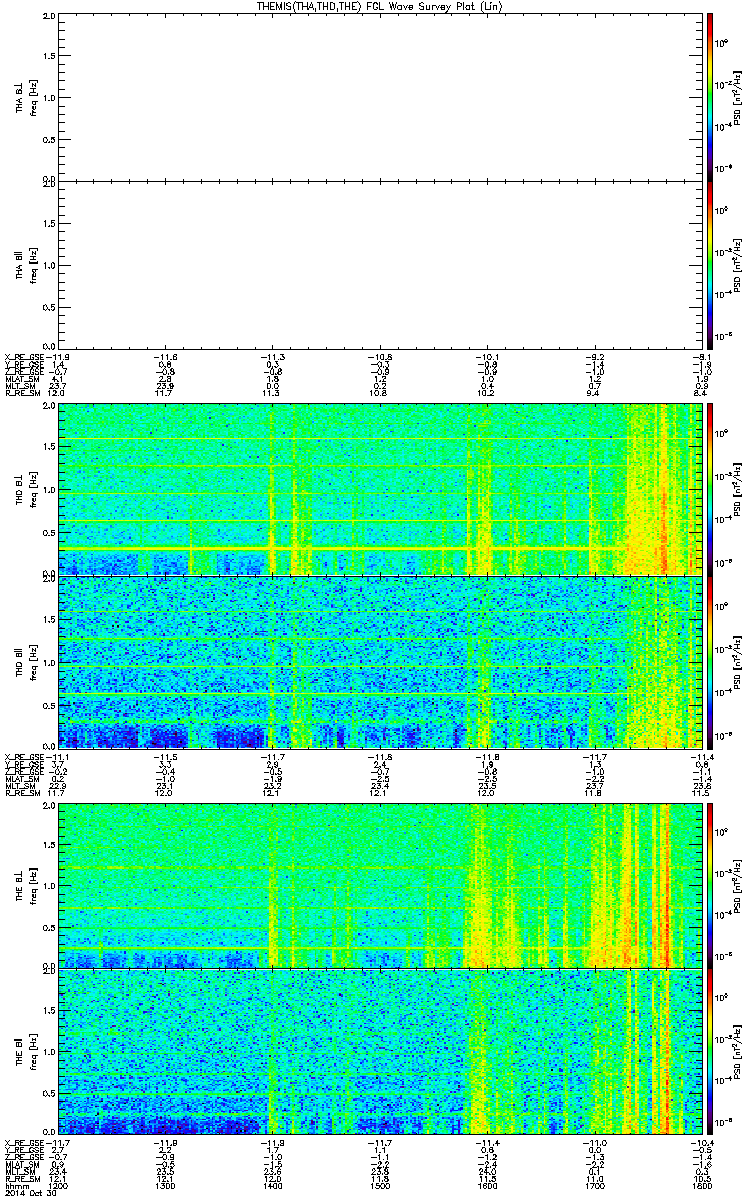Select the THE BII panel color bar
Image resolution: width=750 pixels, height=1200 pixels.
pyautogui.click(x=710, y=1051)
